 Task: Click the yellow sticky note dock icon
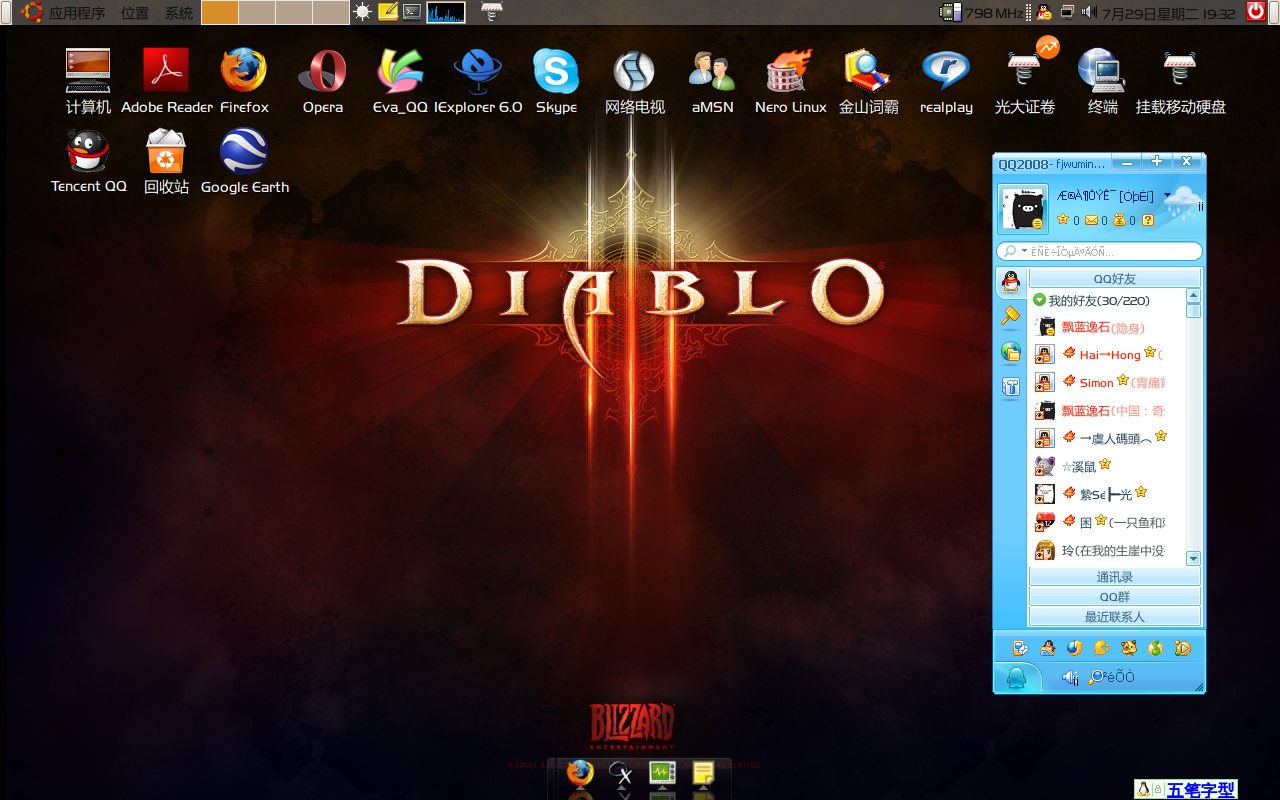(703, 773)
